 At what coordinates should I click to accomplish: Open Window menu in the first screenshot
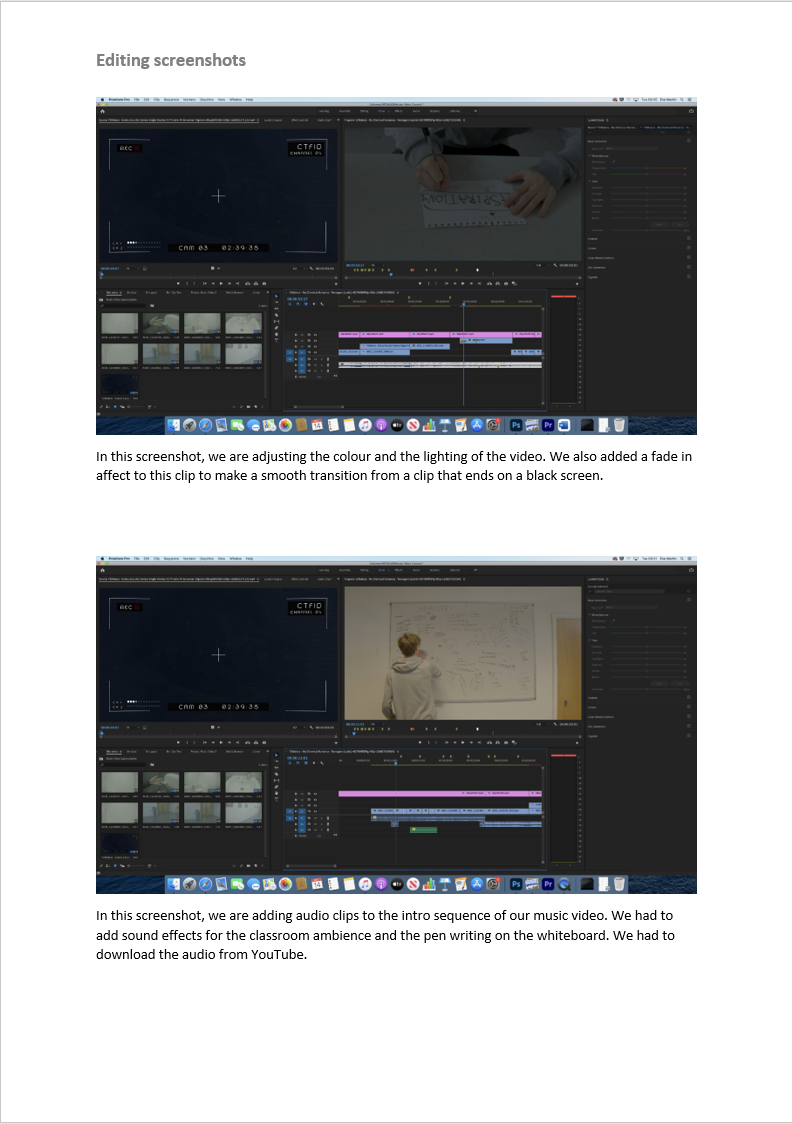pyautogui.click(x=236, y=99)
